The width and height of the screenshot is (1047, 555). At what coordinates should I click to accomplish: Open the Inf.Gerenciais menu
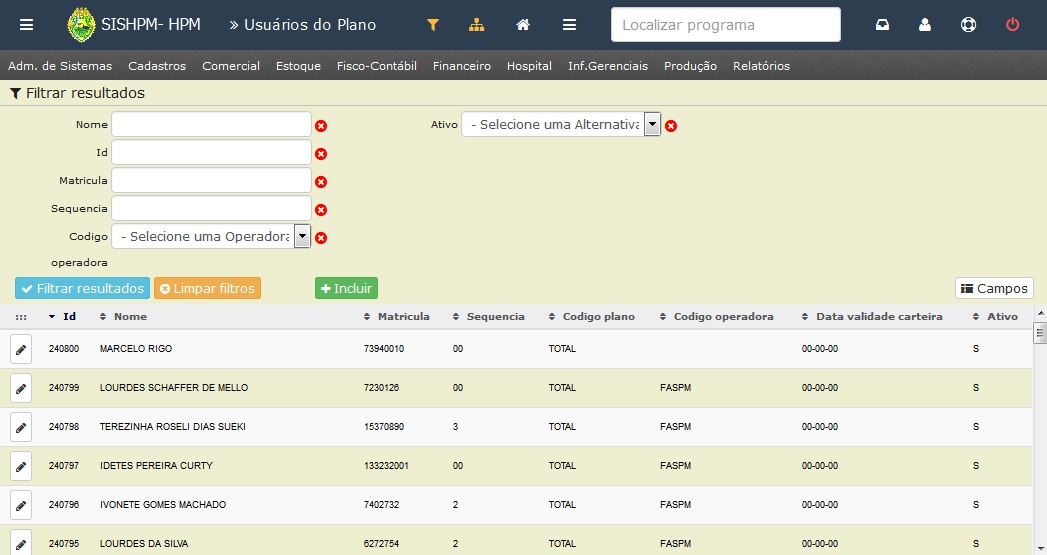pyautogui.click(x=608, y=65)
